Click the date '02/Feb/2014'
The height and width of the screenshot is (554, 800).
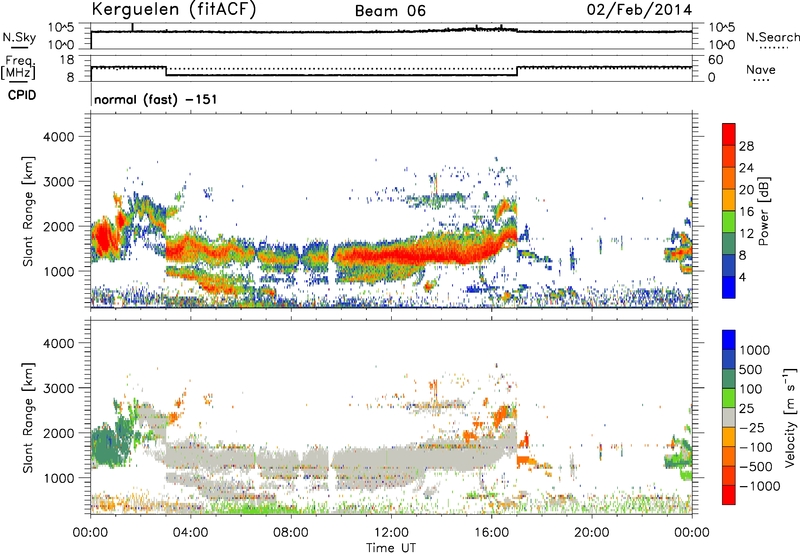click(639, 10)
